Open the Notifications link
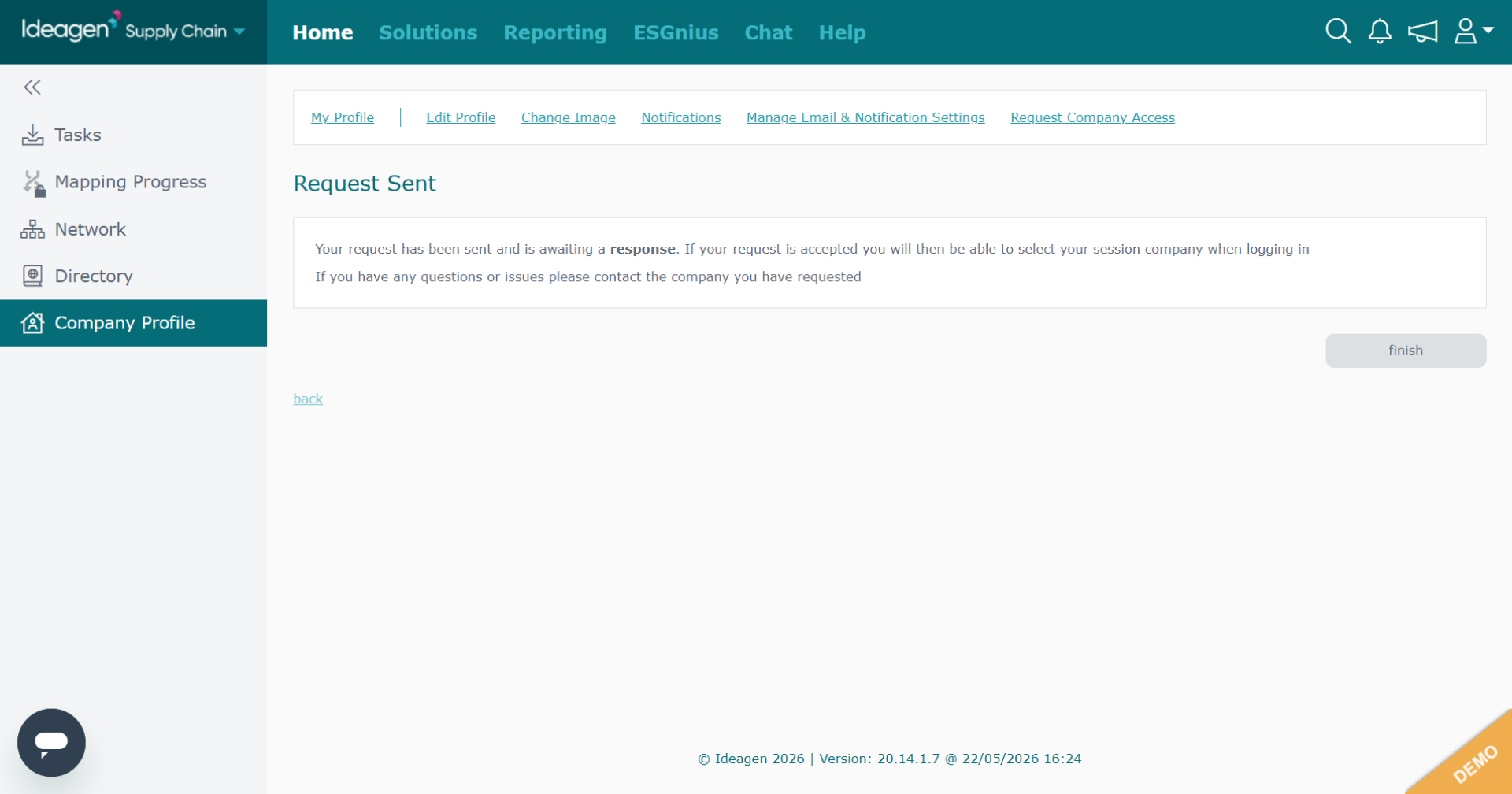The height and width of the screenshot is (794, 1512). tap(680, 117)
